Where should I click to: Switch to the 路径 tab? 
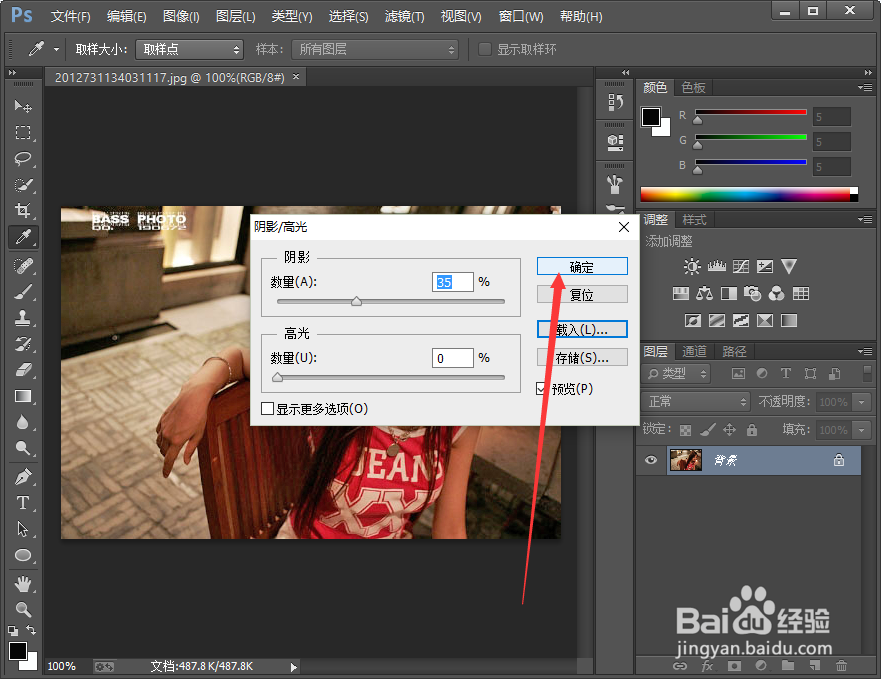pyautogui.click(x=734, y=351)
